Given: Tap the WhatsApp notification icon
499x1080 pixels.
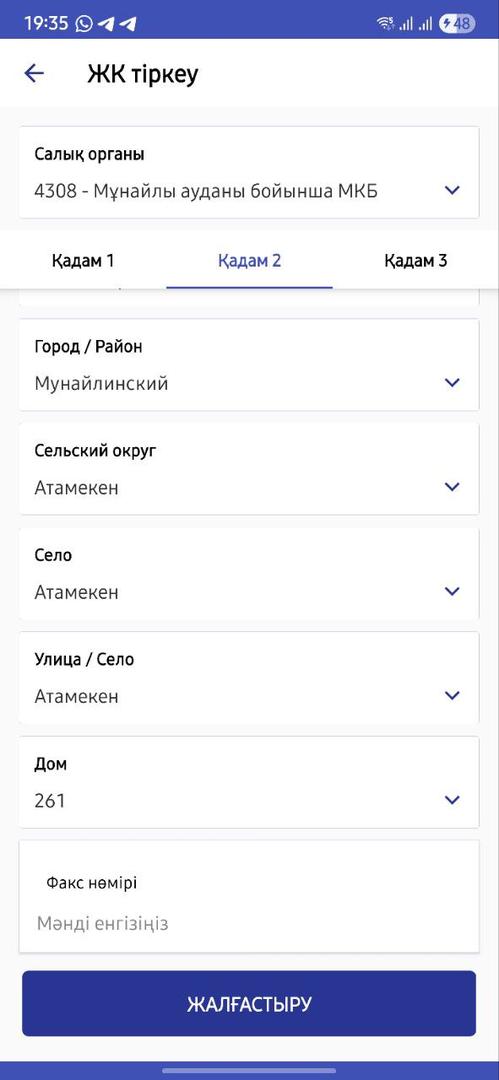Looking at the screenshot, I should (84, 23).
